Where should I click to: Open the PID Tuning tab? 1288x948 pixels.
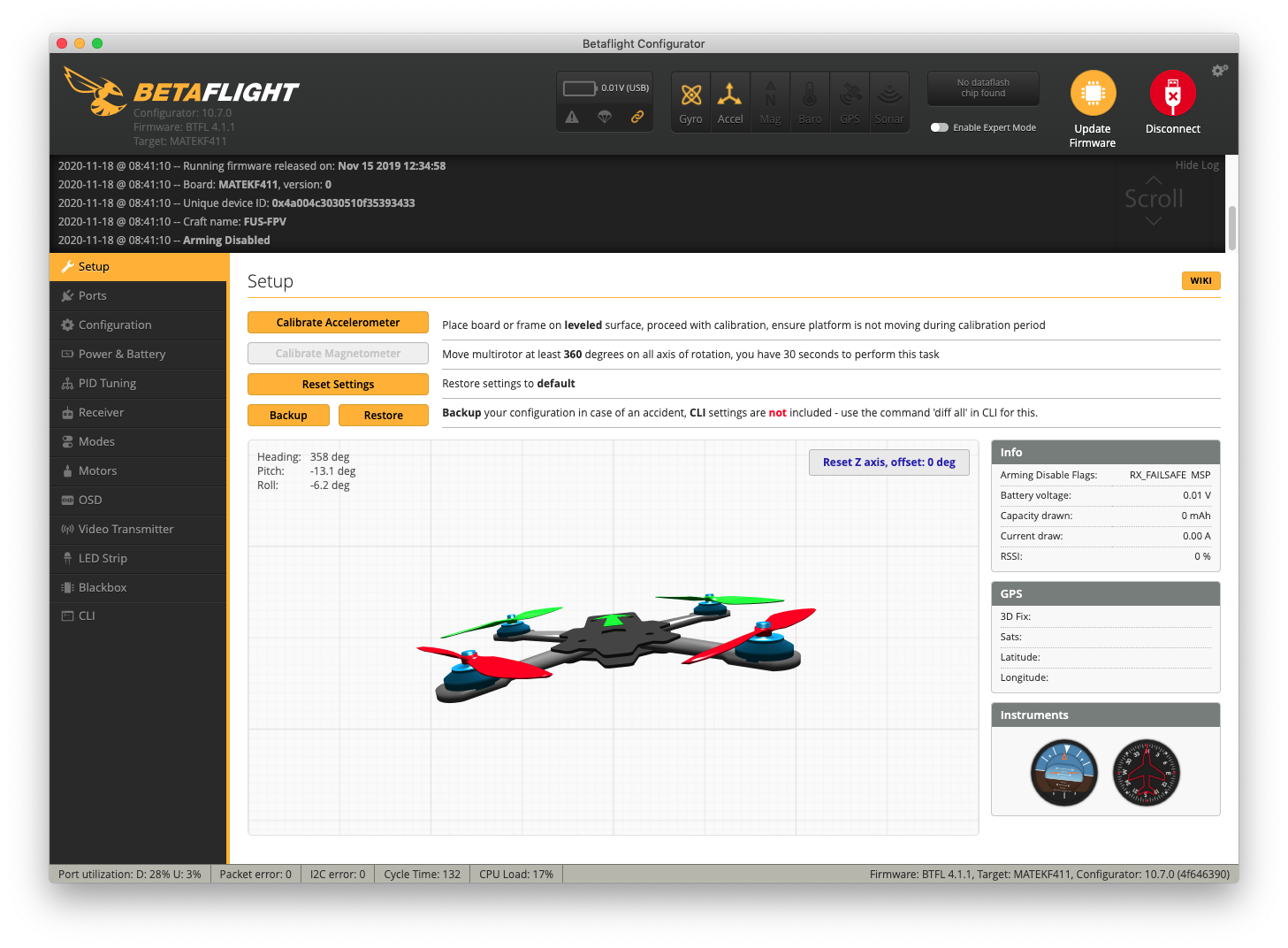point(138,383)
